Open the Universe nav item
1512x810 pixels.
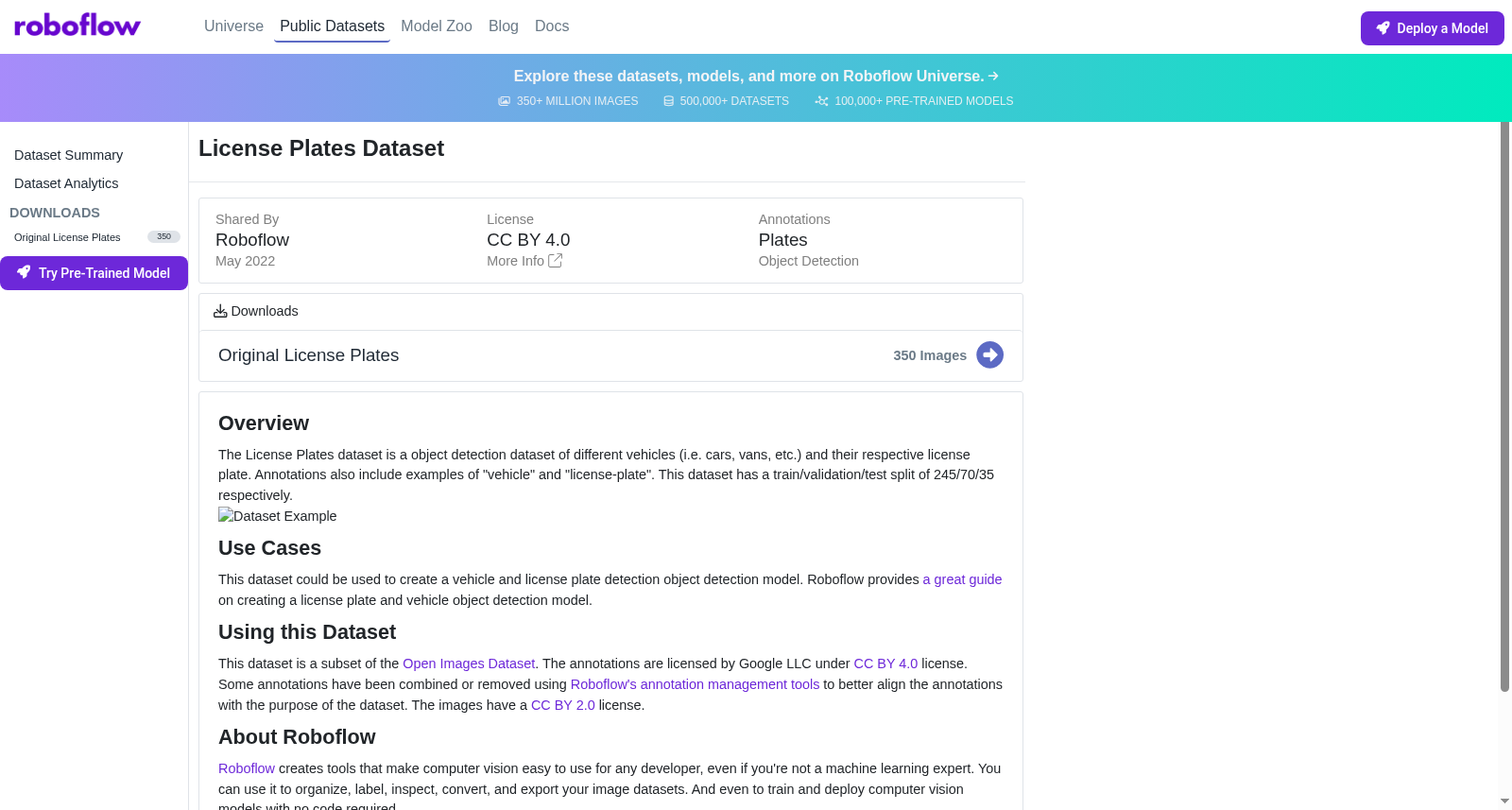233,26
